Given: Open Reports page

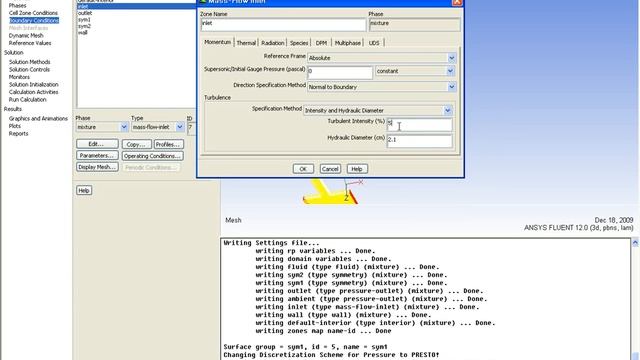Looking at the screenshot, I should click(x=18, y=133).
